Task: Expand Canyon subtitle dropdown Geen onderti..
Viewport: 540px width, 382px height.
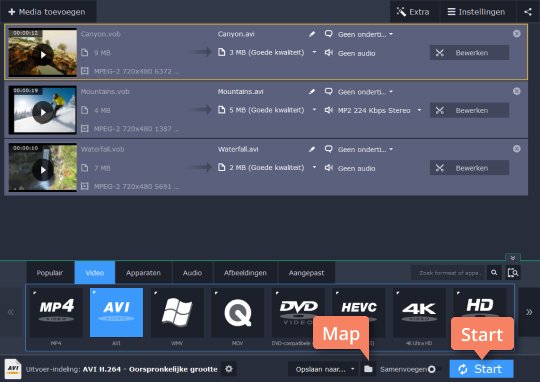Action: (x=365, y=34)
